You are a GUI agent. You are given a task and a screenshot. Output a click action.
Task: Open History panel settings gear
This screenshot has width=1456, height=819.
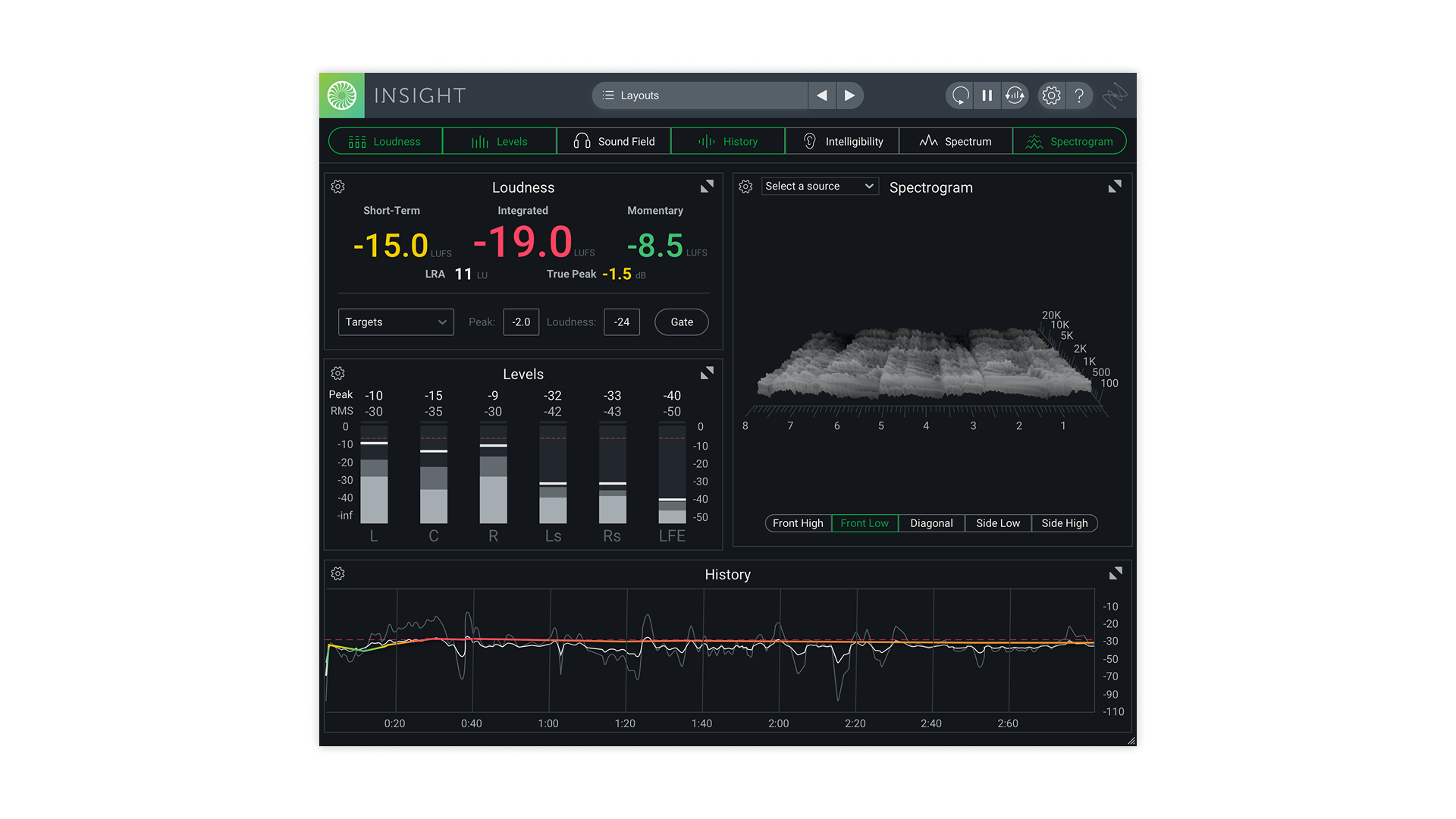pyautogui.click(x=338, y=574)
